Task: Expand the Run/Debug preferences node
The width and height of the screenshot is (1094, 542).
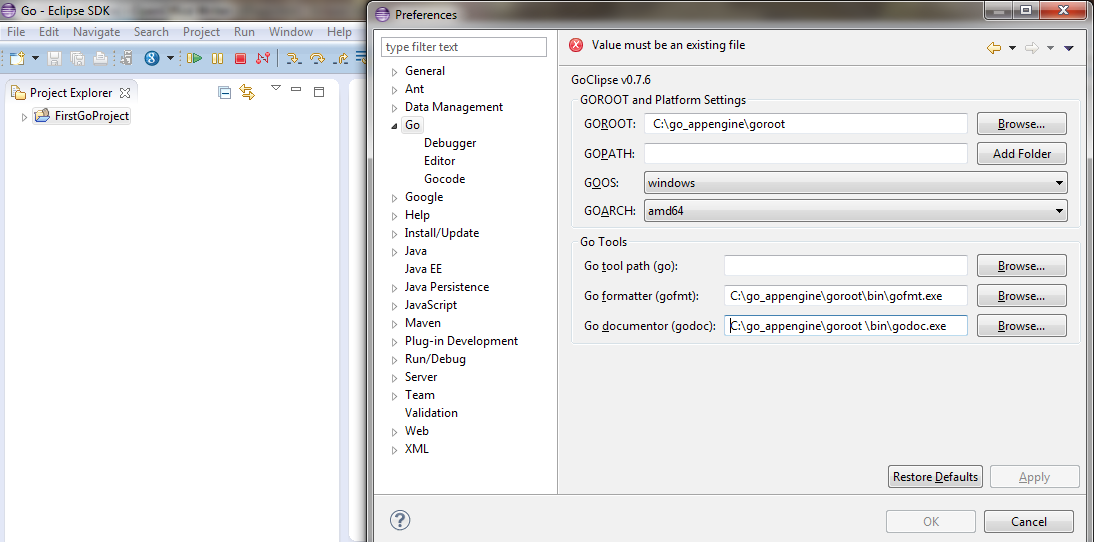Action: coord(395,360)
